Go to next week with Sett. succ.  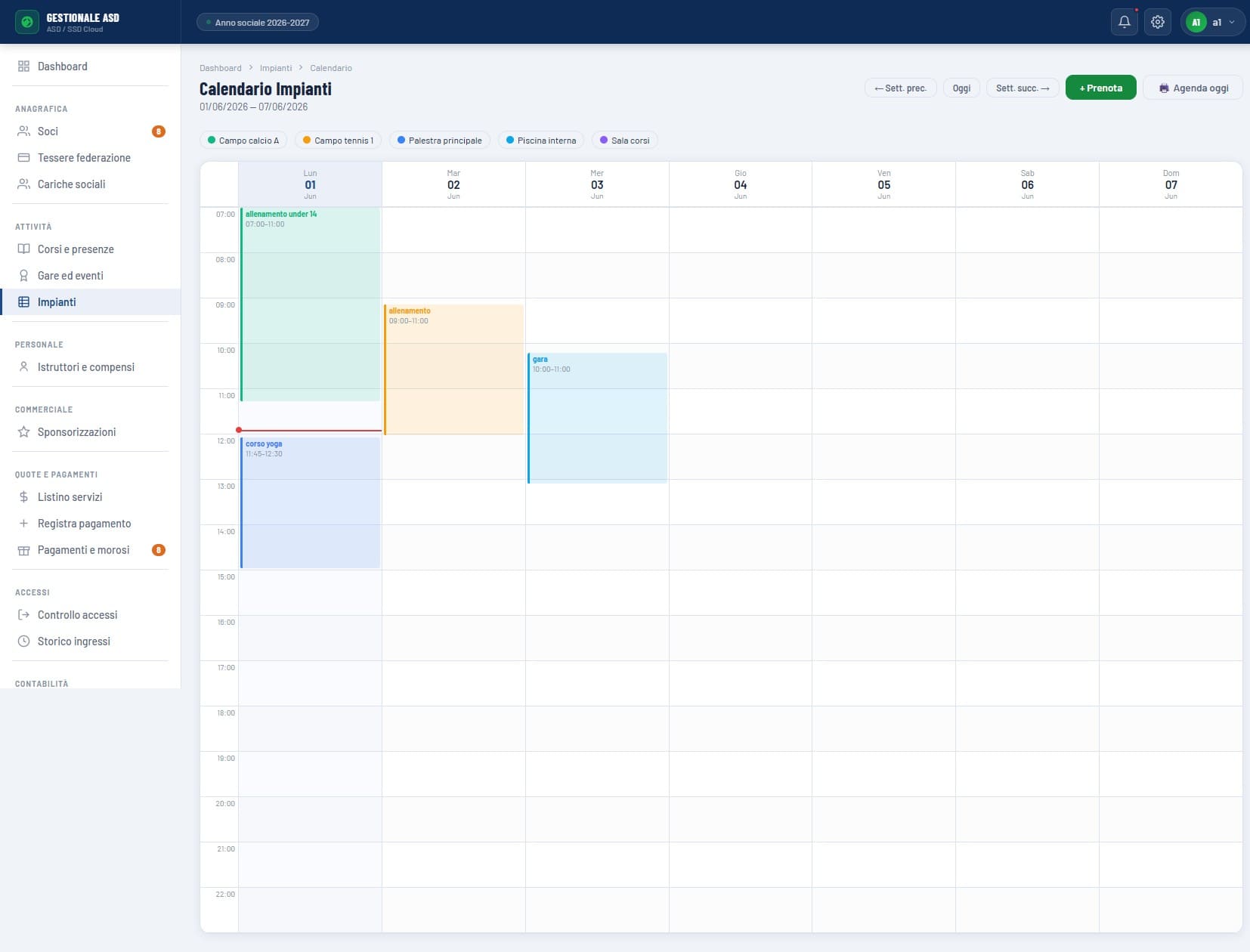(1023, 88)
